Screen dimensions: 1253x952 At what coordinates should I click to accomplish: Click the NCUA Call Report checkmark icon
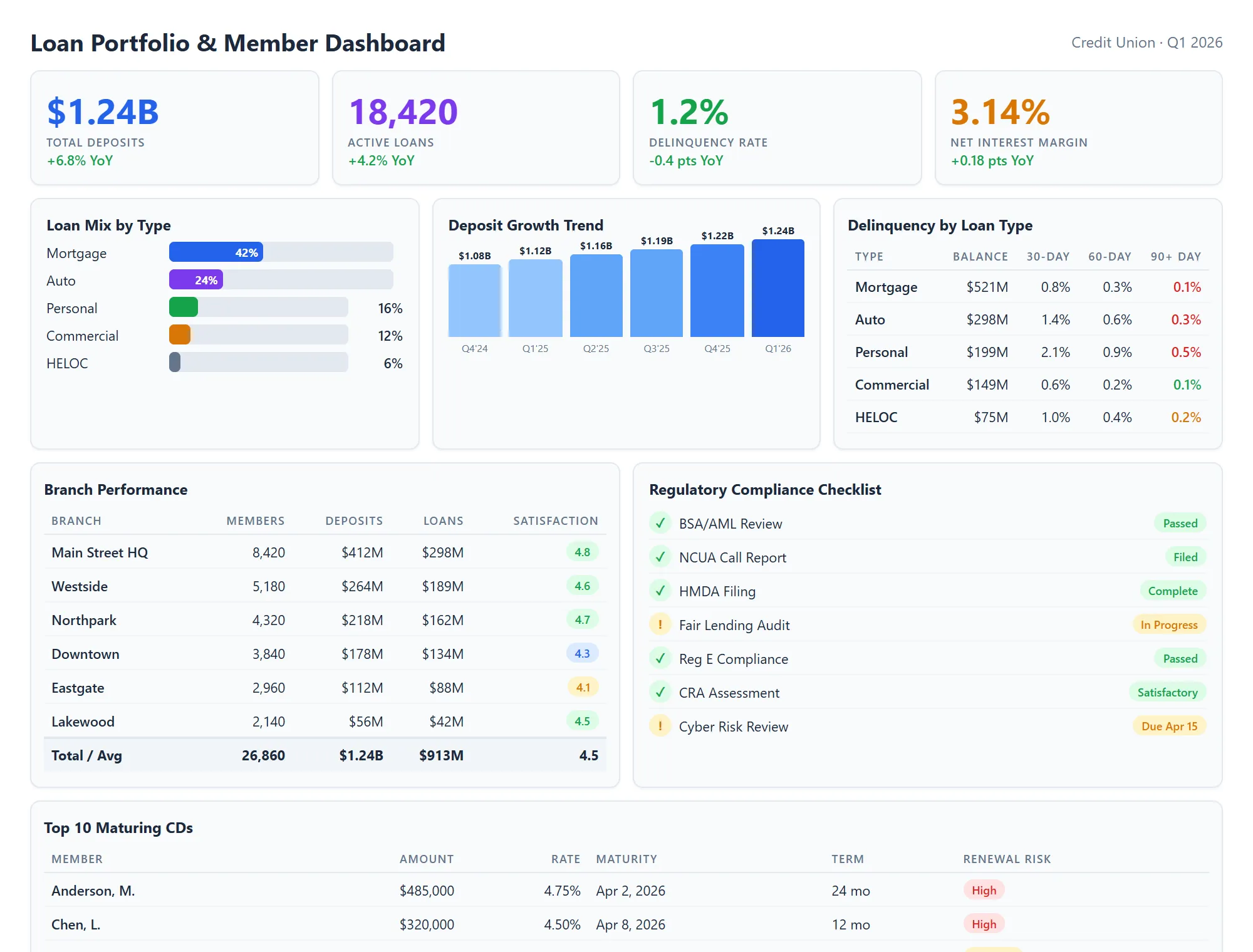point(660,557)
